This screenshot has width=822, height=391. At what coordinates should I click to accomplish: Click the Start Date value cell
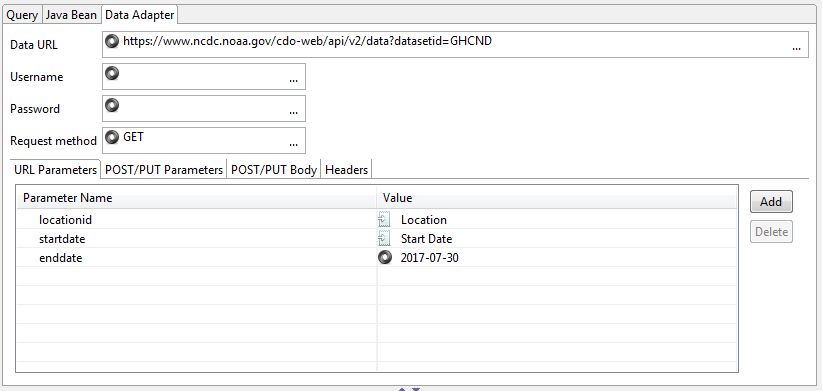[557, 239]
